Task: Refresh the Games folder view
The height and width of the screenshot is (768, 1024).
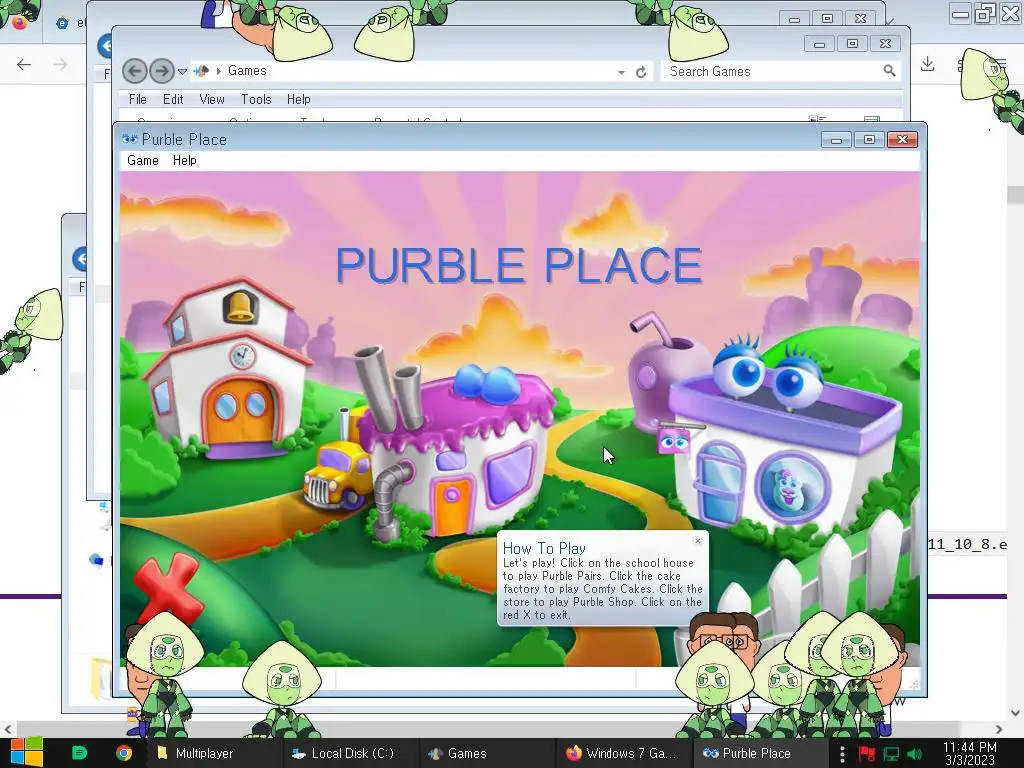Action: pos(641,72)
